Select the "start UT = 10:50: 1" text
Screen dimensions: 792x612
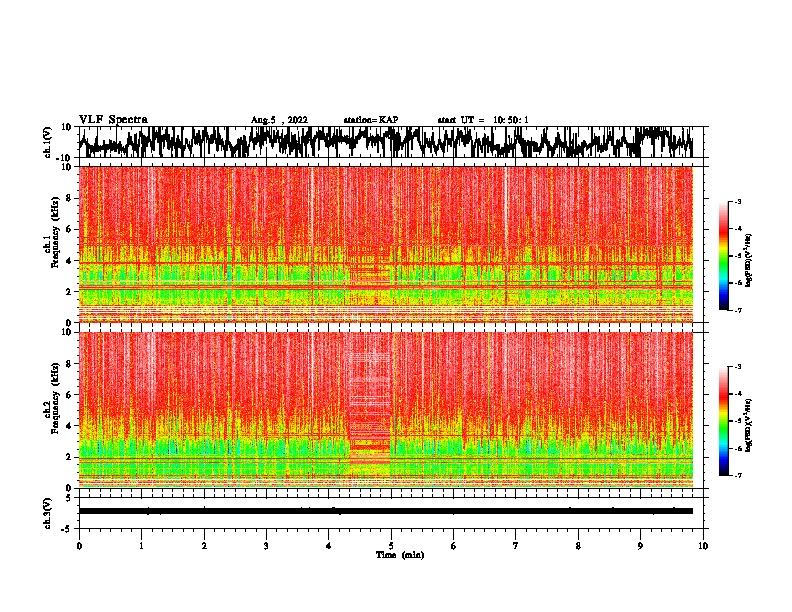point(483,120)
